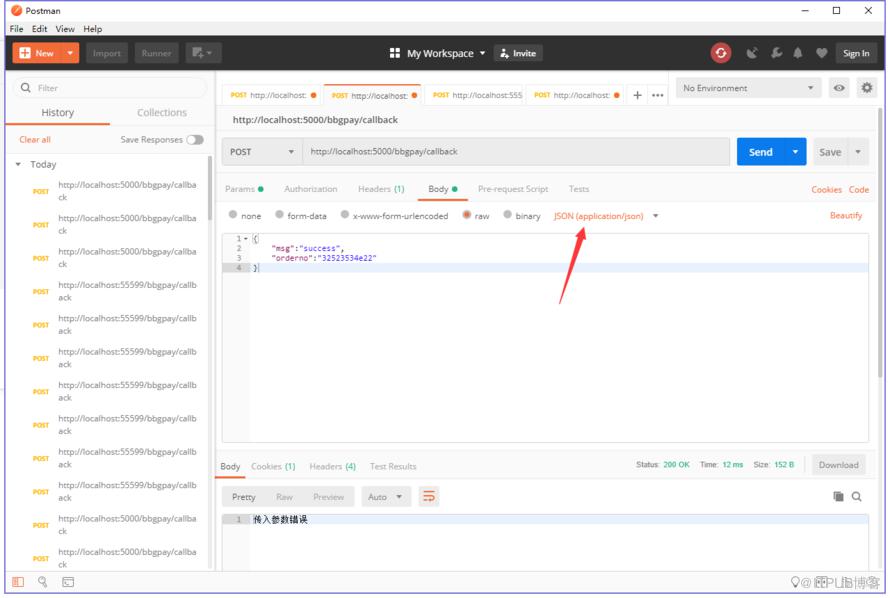890x598 pixels.
Task: Expand the No Environment dropdown
Action: click(x=748, y=88)
